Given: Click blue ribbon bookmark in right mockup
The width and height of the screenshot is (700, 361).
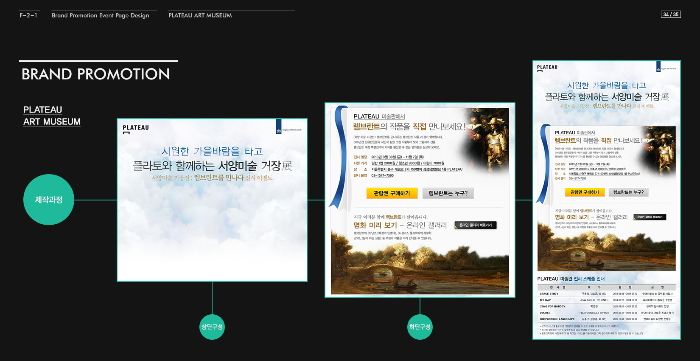Looking at the screenshot, I should pos(543,164).
